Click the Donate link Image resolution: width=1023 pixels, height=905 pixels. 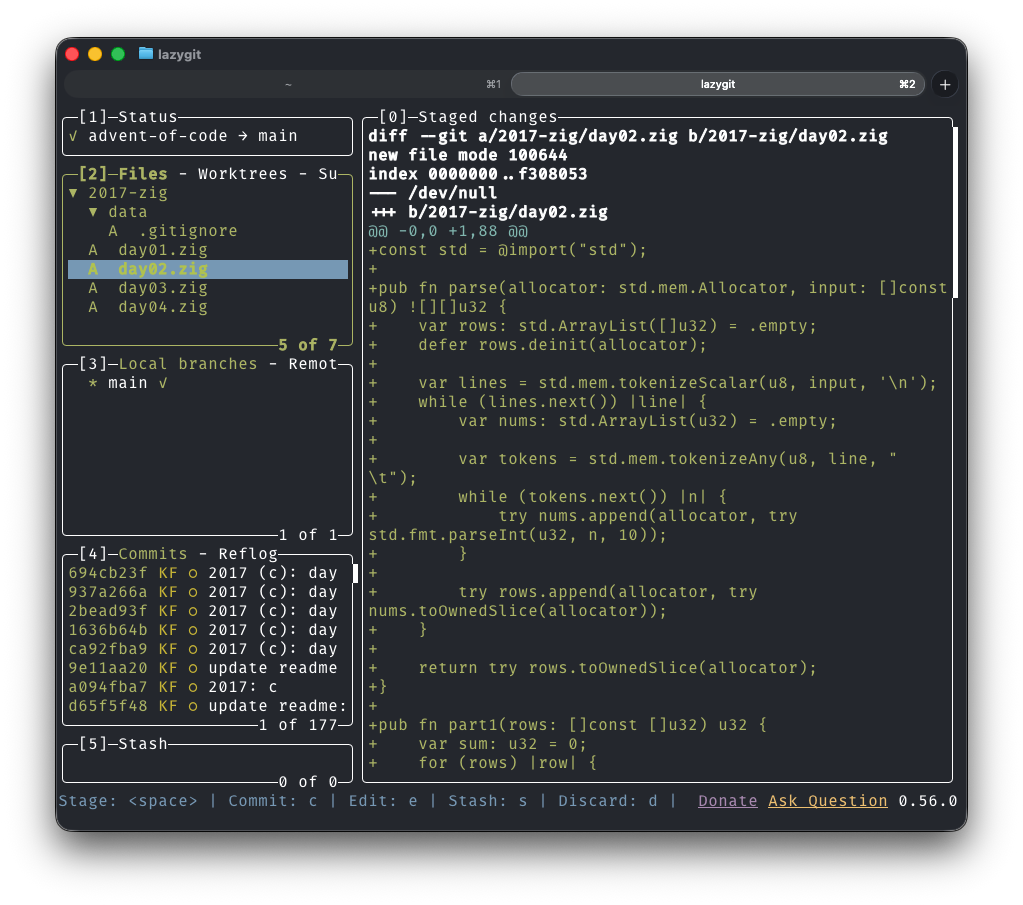[x=727, y=801]
